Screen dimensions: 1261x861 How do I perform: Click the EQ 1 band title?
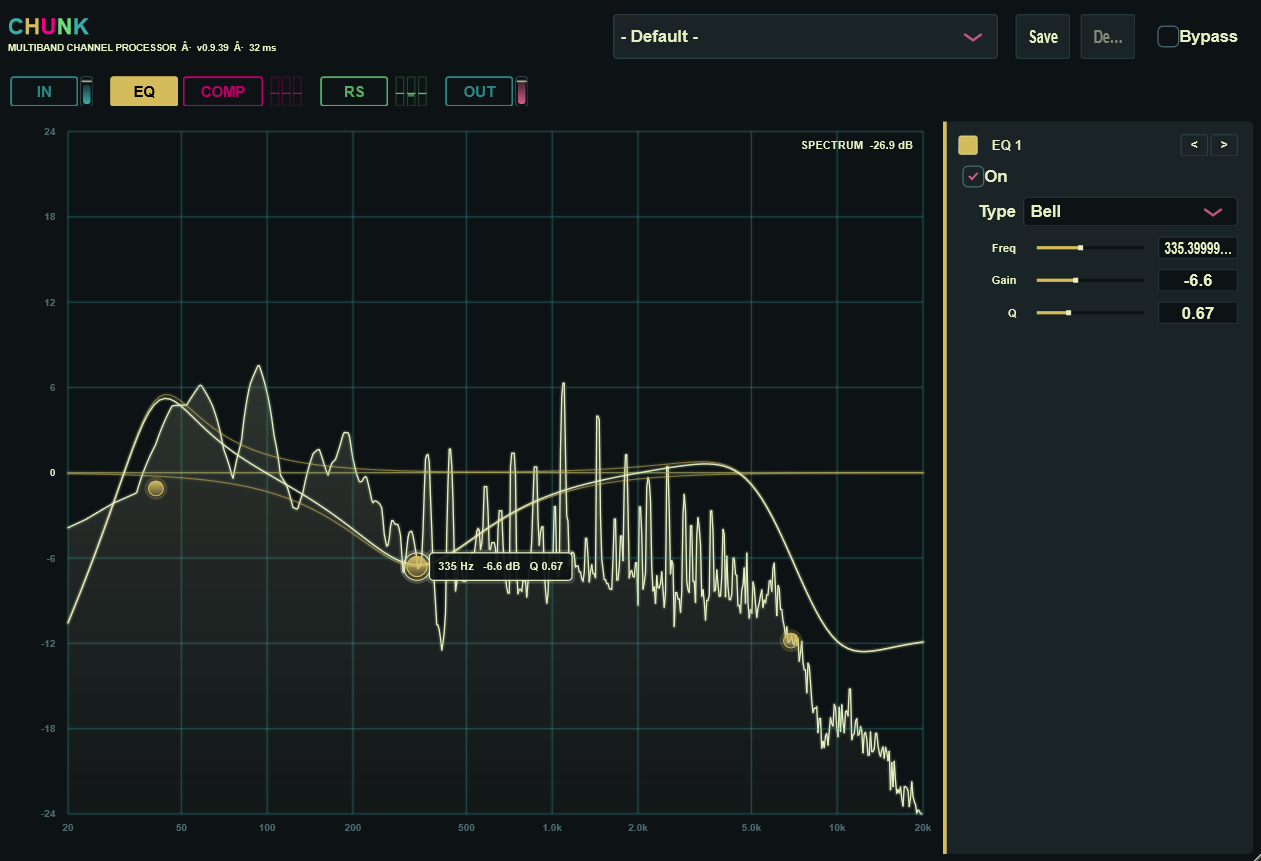[1006, 145]
